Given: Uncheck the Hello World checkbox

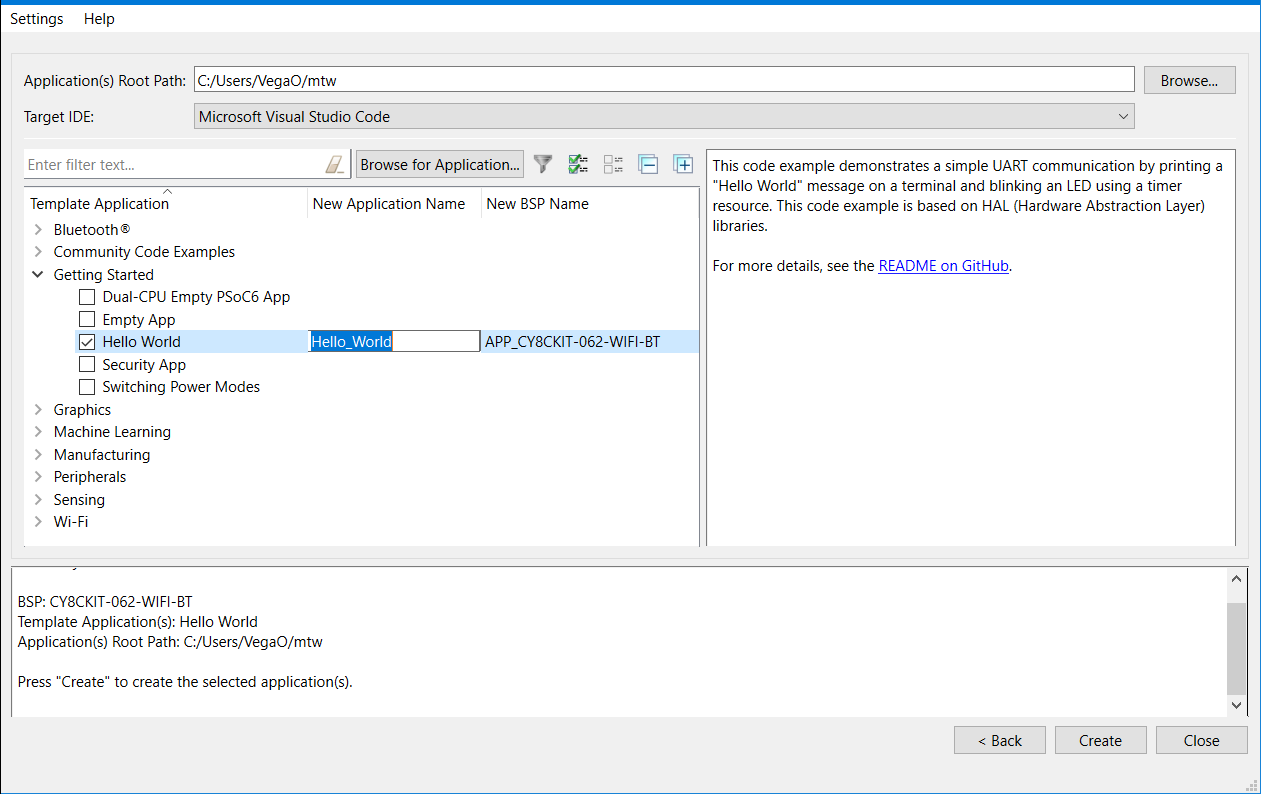Looking at the screenshot, I should 87,342.
